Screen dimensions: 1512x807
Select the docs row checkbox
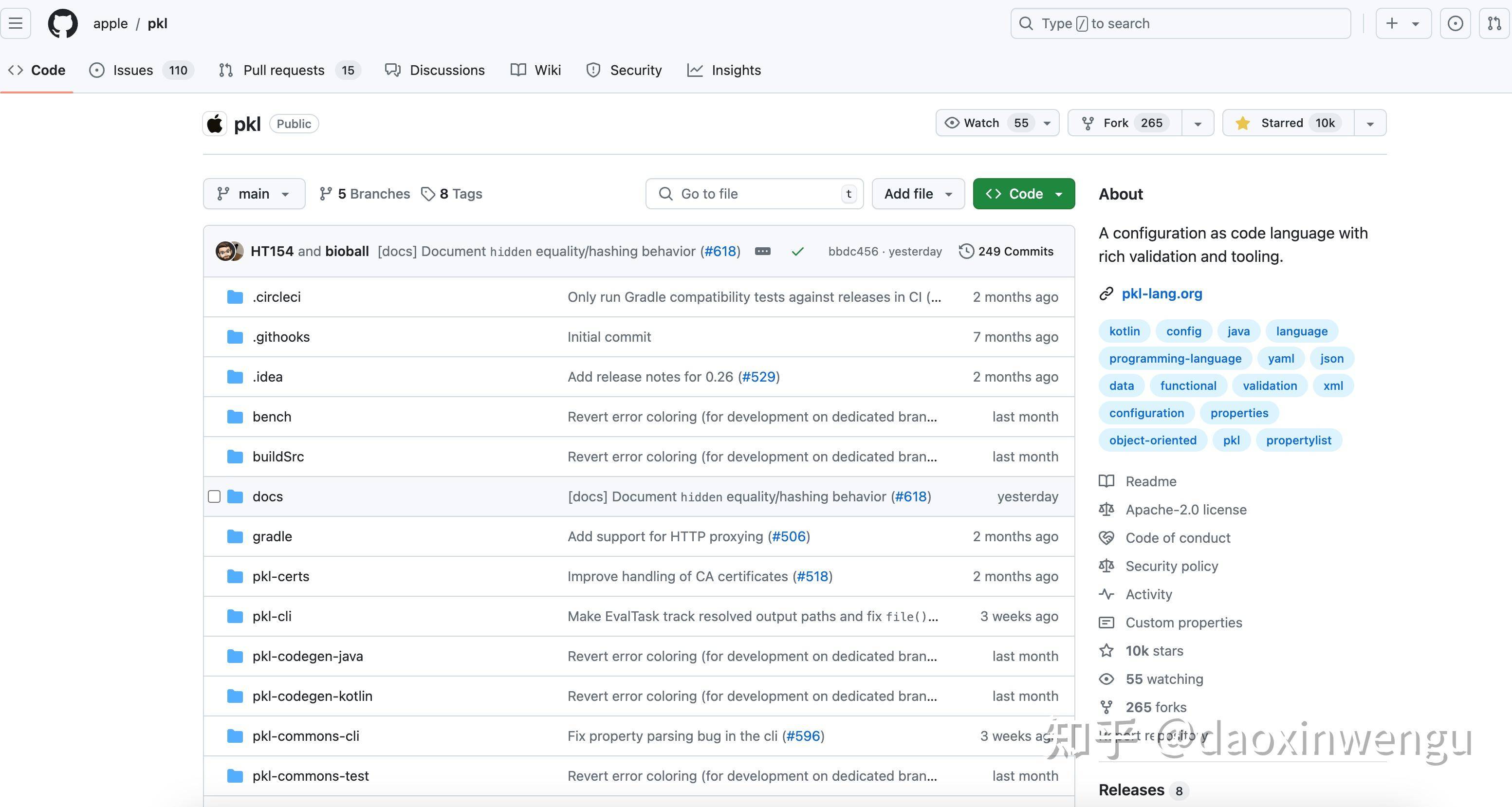coord(214,496)
